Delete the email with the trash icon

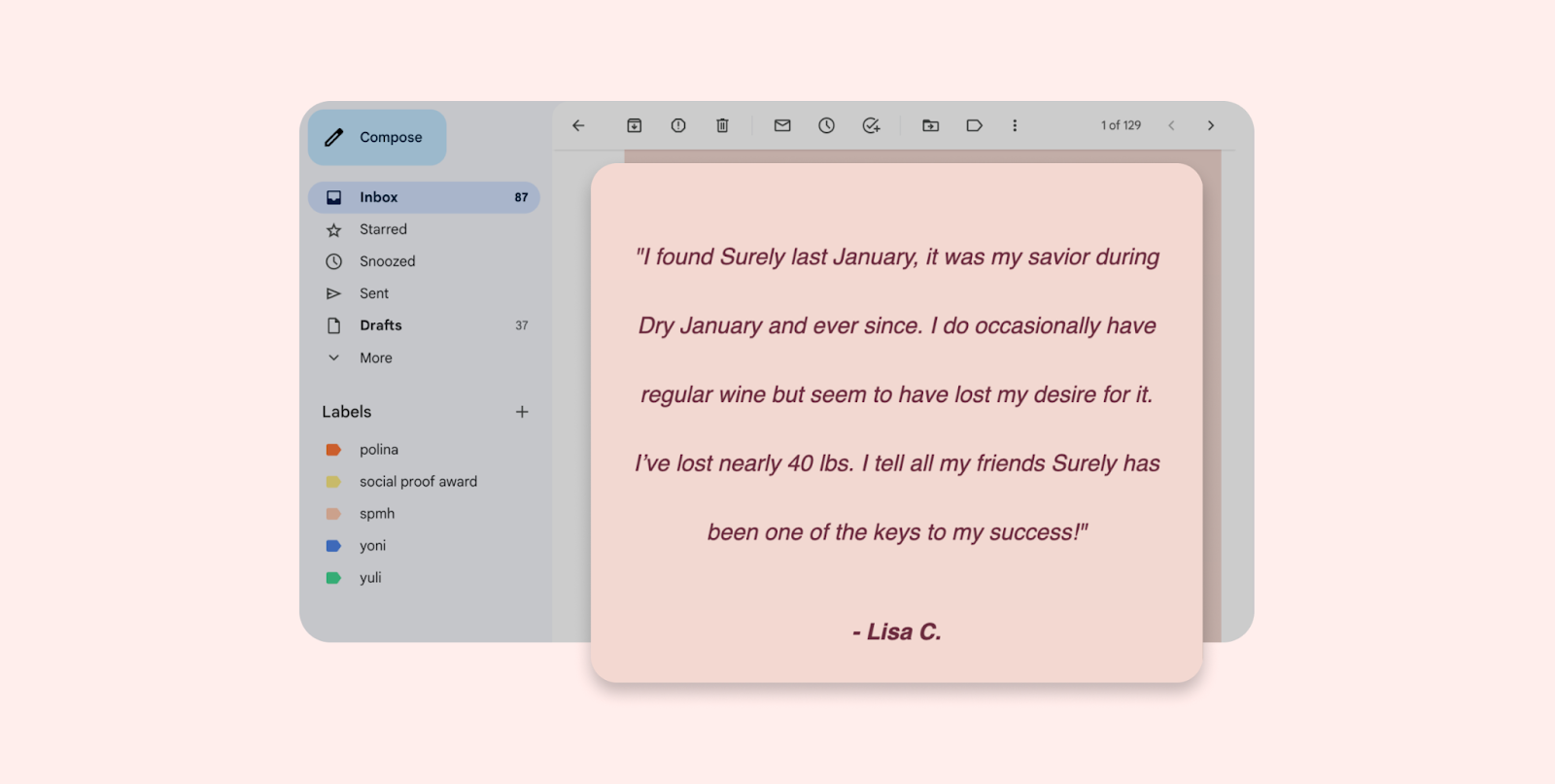[722, 125]
